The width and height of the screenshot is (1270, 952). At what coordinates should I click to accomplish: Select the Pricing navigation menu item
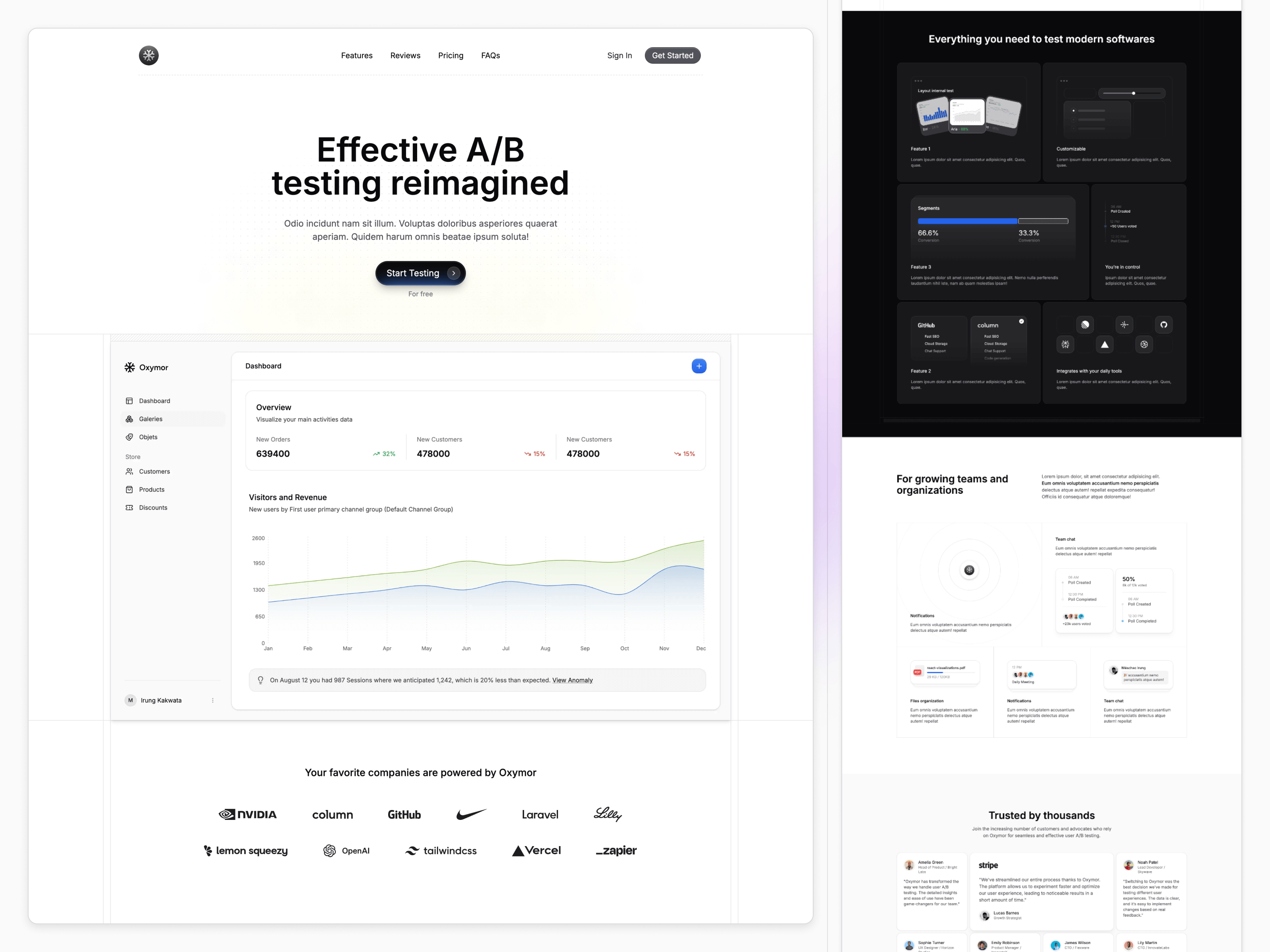(450, 55)
